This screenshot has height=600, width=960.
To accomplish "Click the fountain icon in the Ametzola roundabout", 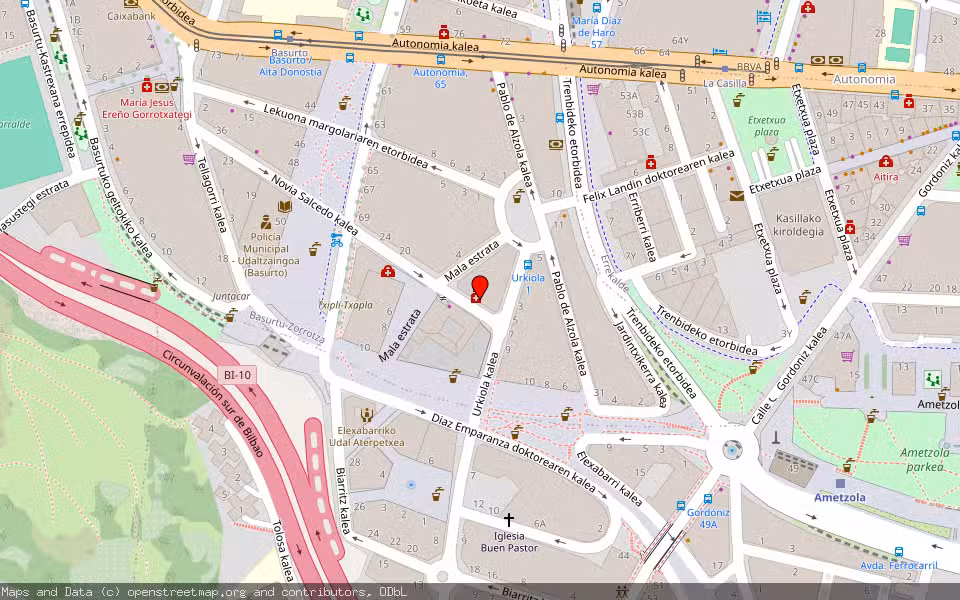I will click(732, 450).
